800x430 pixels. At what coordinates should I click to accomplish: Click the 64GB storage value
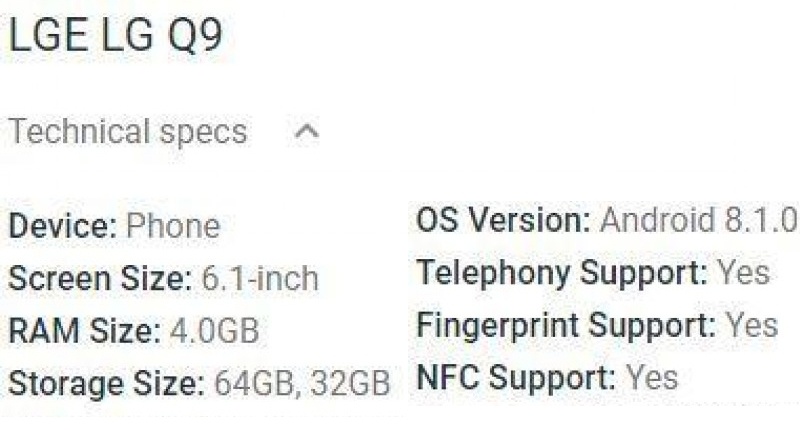click(x=254, y=383)
